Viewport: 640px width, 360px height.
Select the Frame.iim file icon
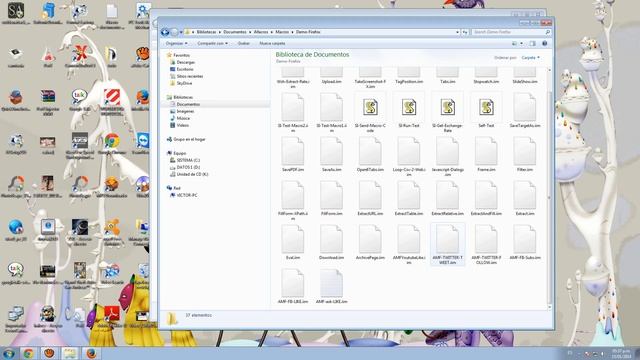486,151
